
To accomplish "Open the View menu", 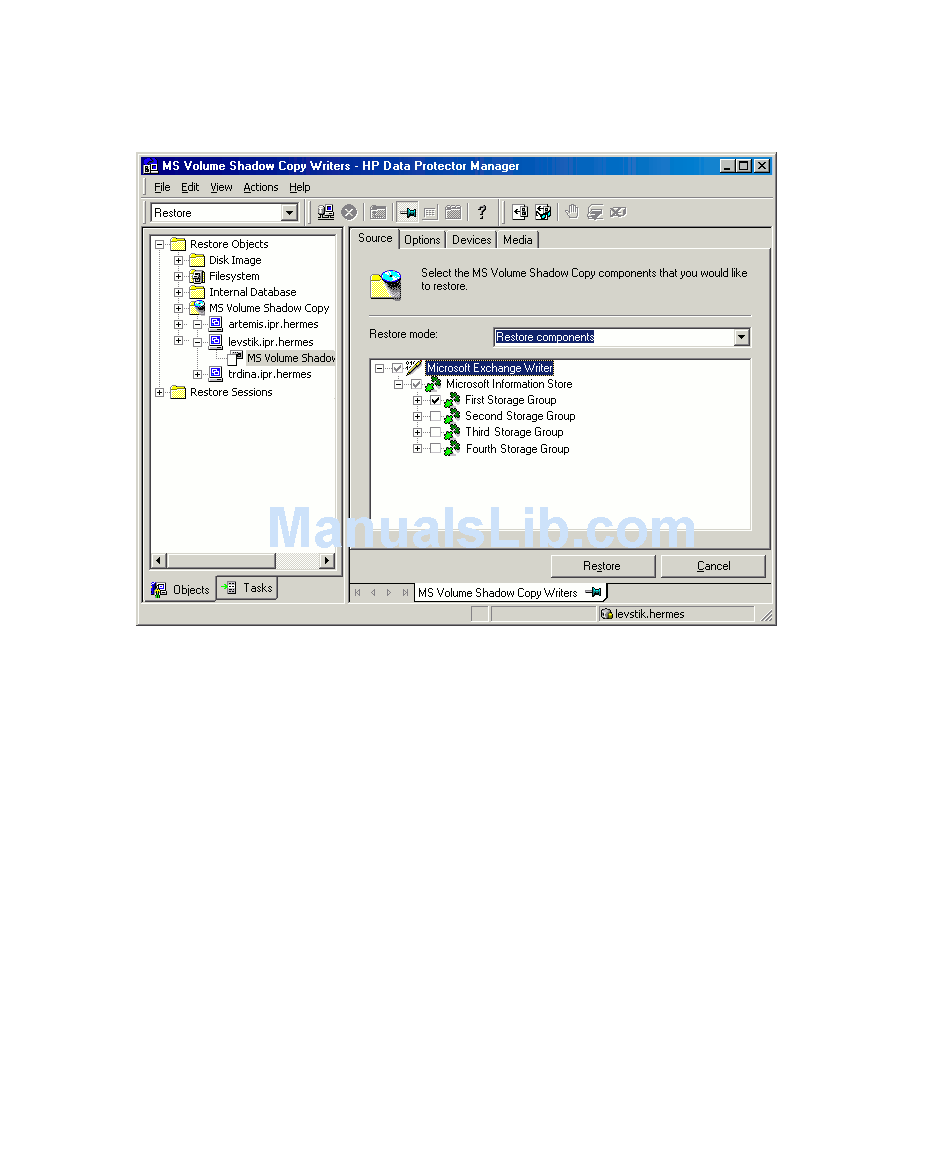I will (221, 187).
